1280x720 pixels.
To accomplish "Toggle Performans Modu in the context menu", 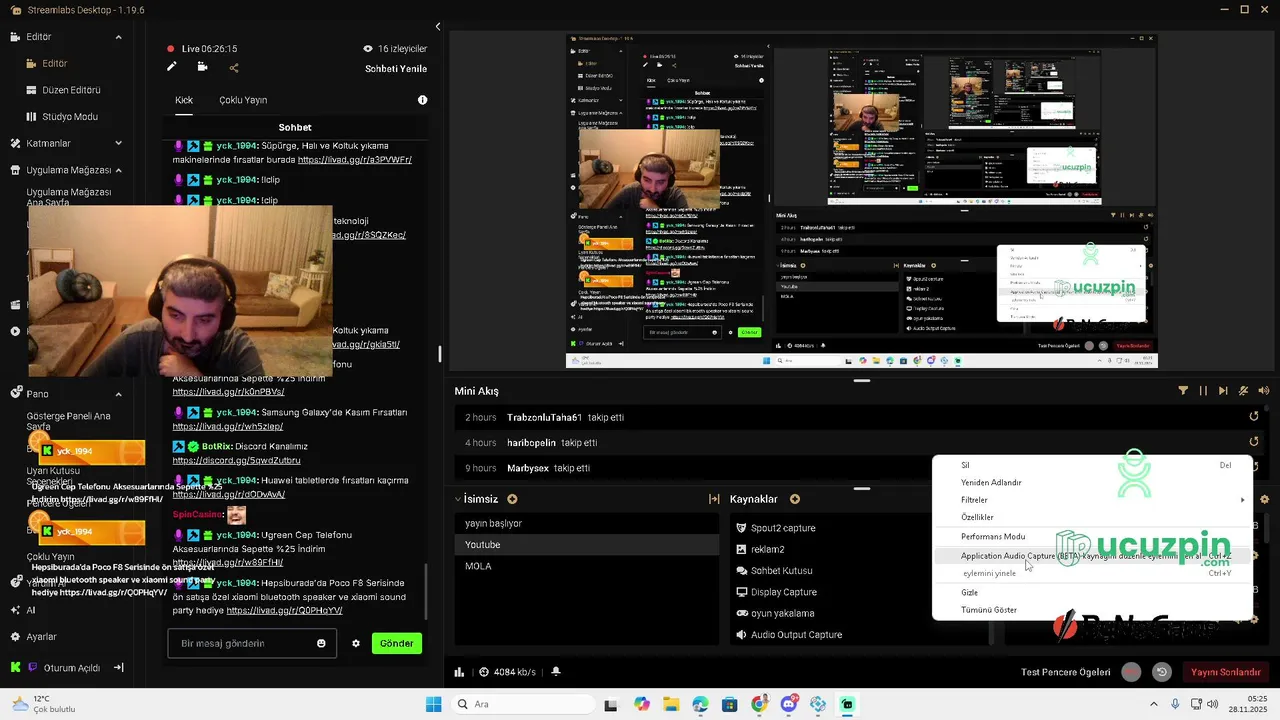I will 1092,536.
